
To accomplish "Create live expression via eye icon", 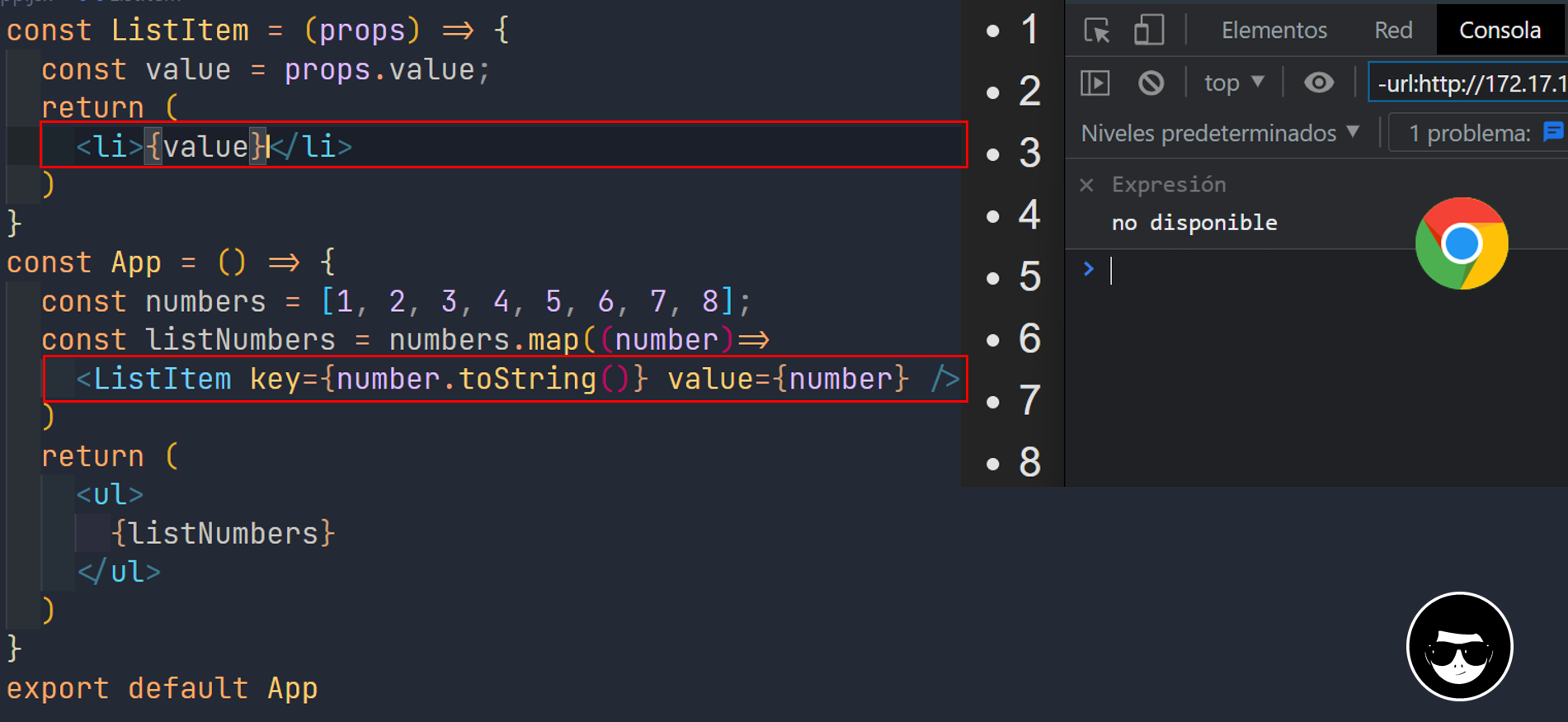I will pyautogui.click(x=1318, y=83).
